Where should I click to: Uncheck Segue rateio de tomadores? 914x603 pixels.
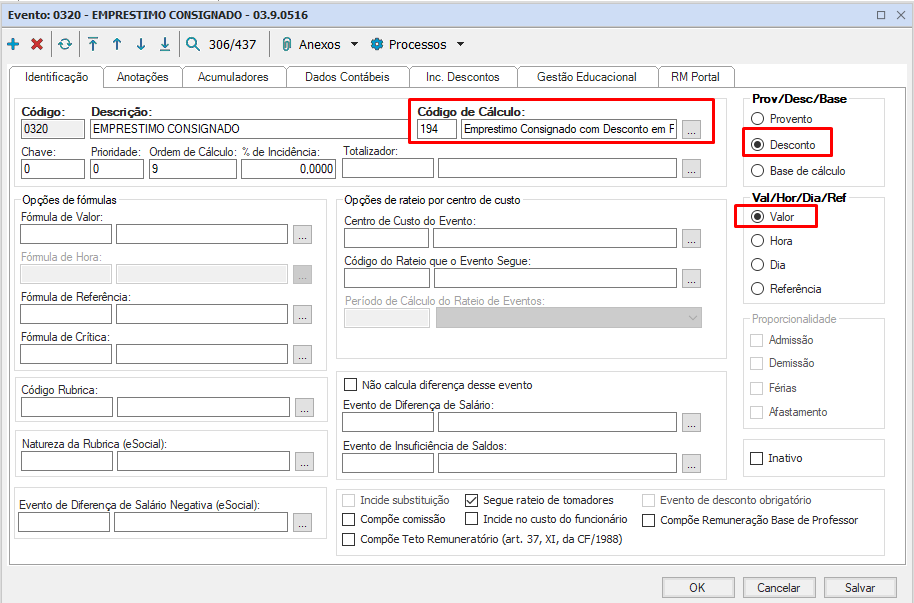click(x=472, y=500)
